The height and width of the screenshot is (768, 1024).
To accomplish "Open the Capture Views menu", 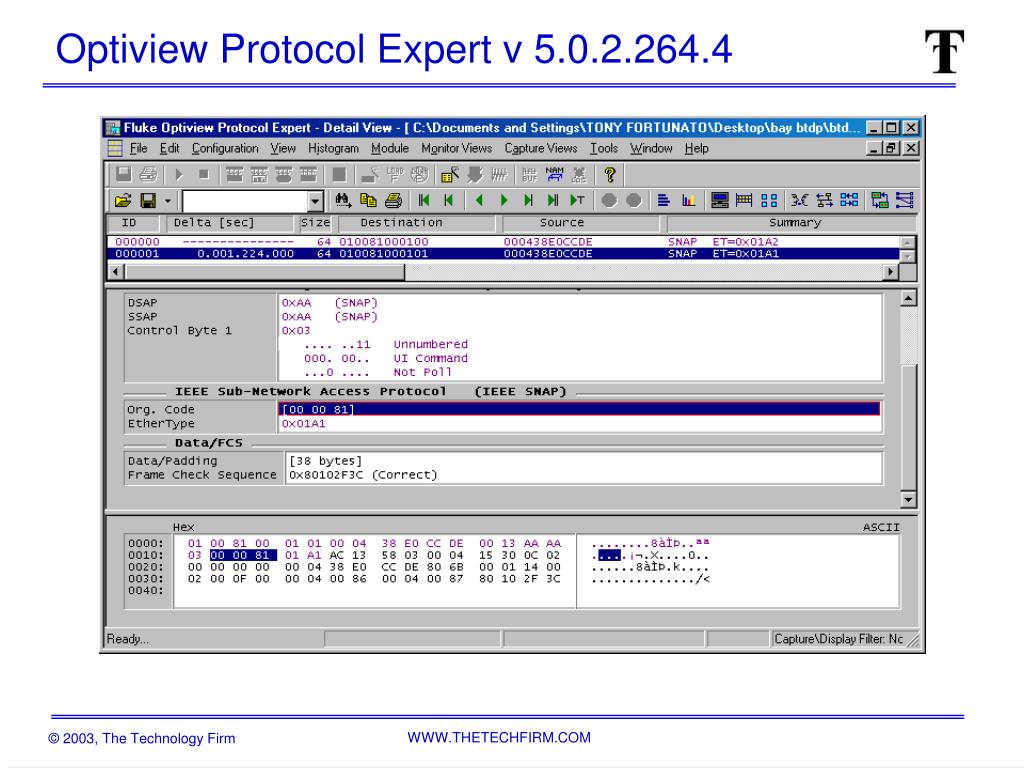I will point(541,148).
